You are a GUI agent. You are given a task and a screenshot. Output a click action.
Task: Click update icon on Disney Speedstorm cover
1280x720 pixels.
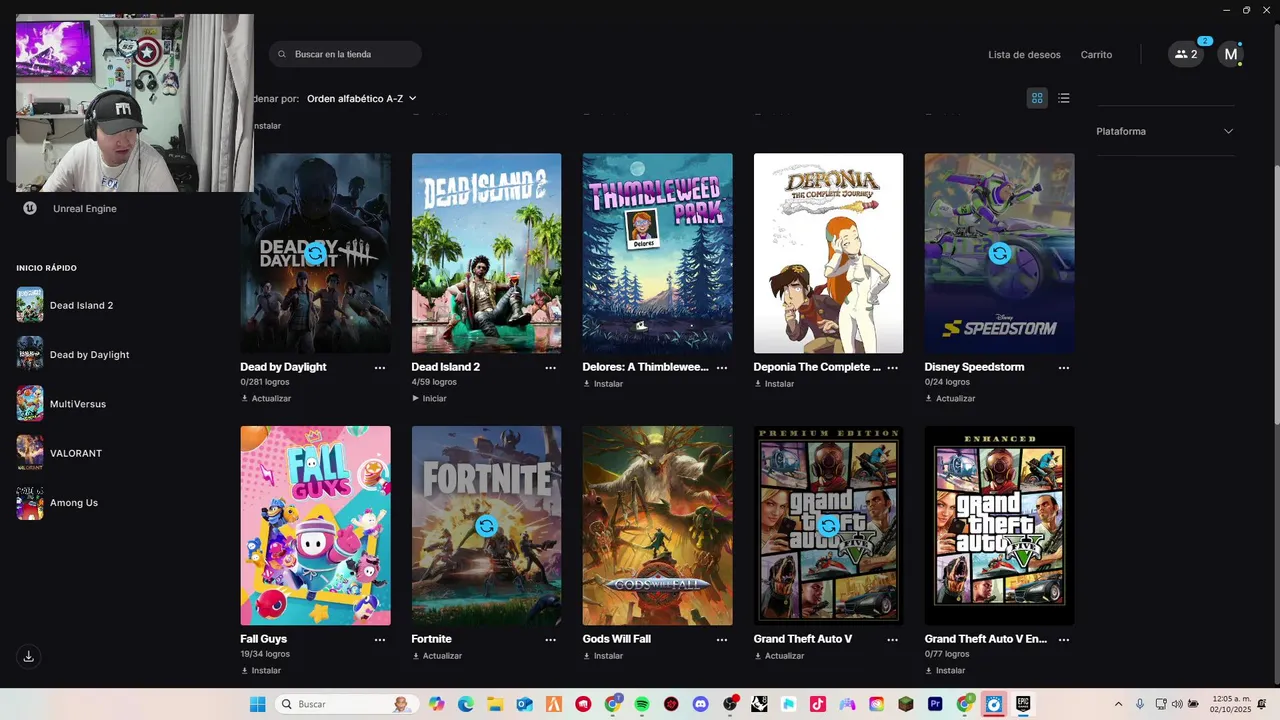pos(999,253)
